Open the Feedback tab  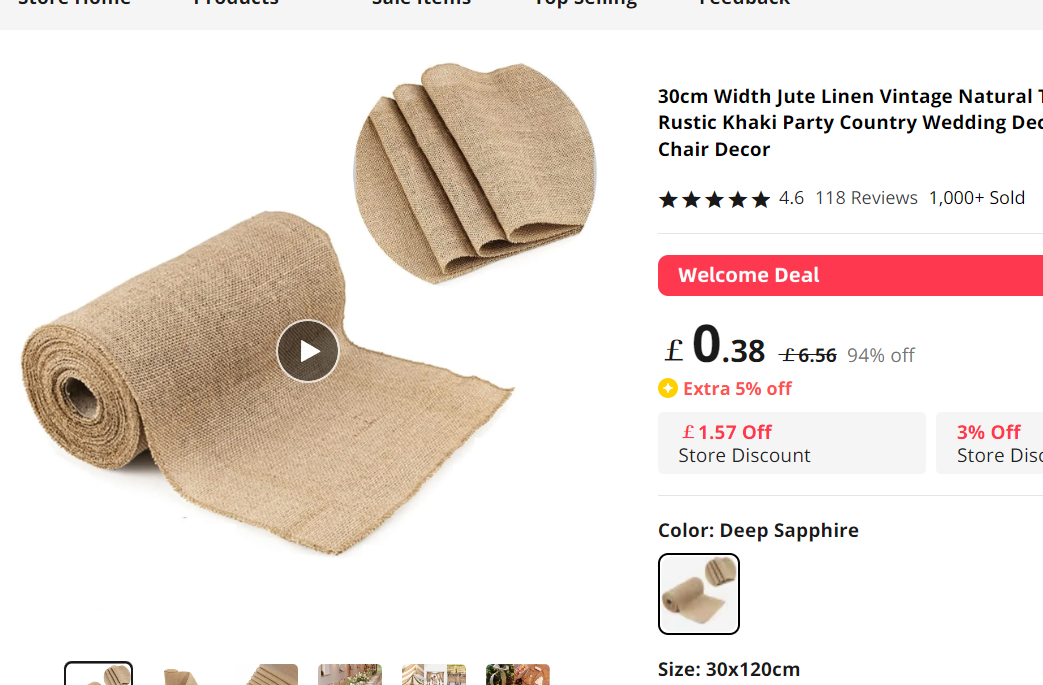click(744, 3)
